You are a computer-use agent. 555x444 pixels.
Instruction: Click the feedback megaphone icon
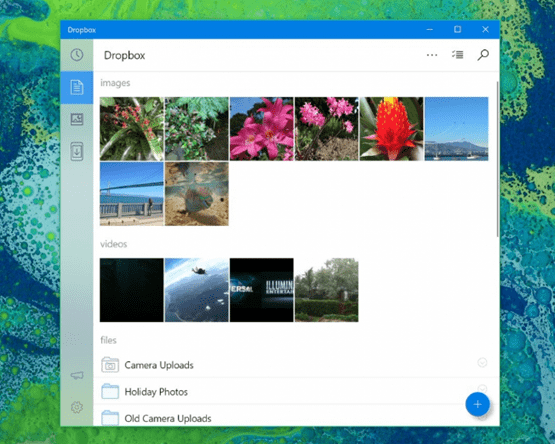pyautogui.click(x=77, y=375)
